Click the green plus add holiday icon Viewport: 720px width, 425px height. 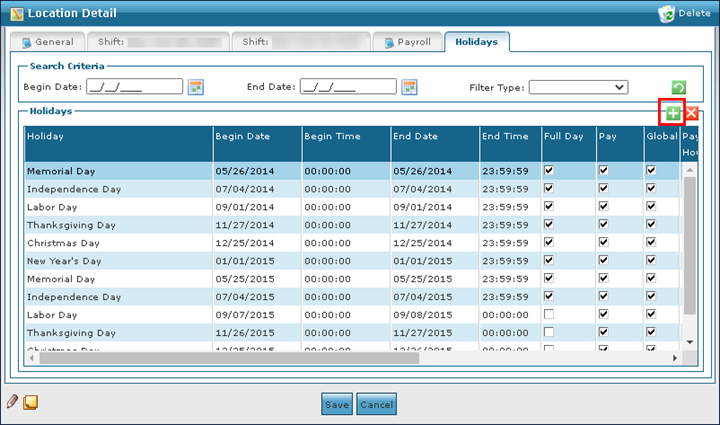(x=673, y=114)
